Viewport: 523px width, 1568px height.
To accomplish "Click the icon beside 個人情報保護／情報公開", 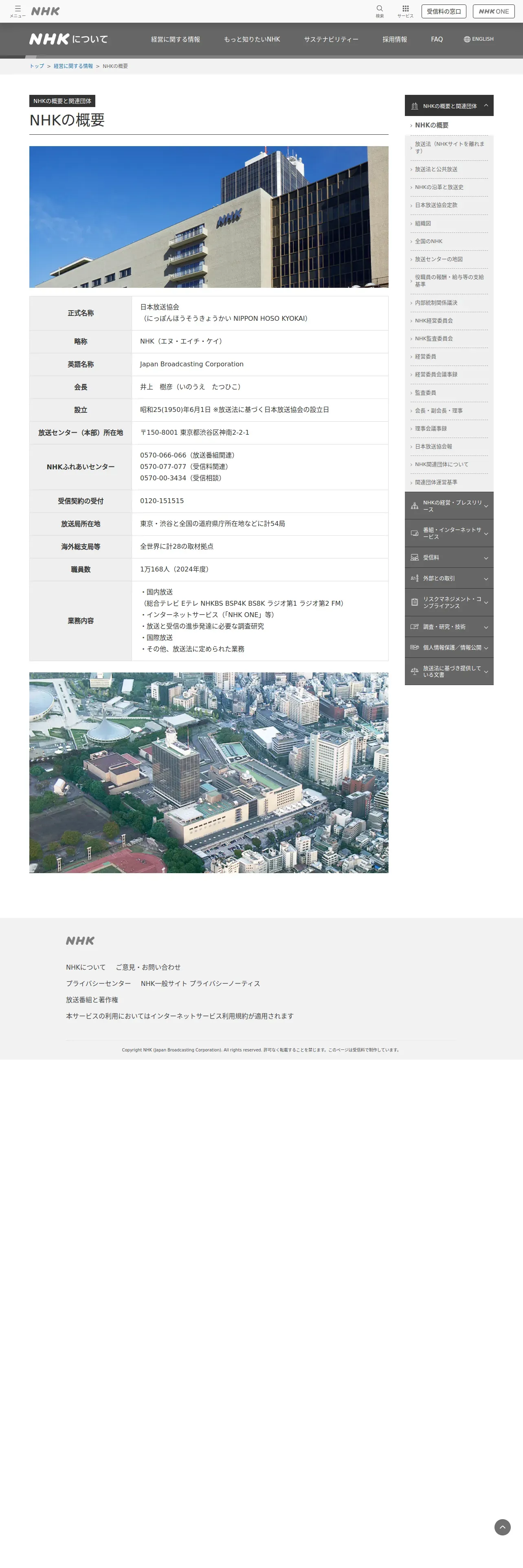I will point(415,647).
